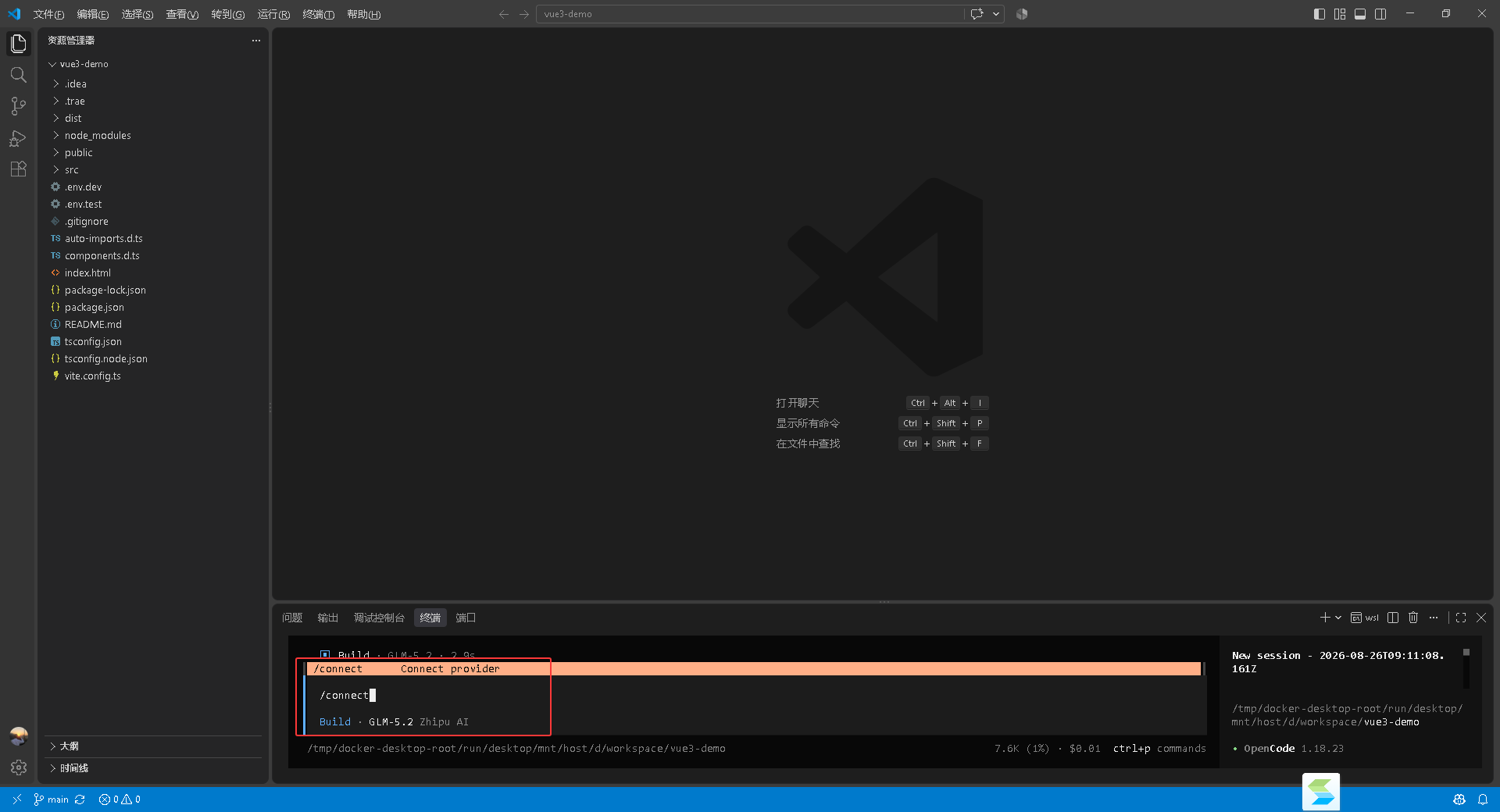
Task: Open terminal panel more actions ellipsis
Action: 1434,618
